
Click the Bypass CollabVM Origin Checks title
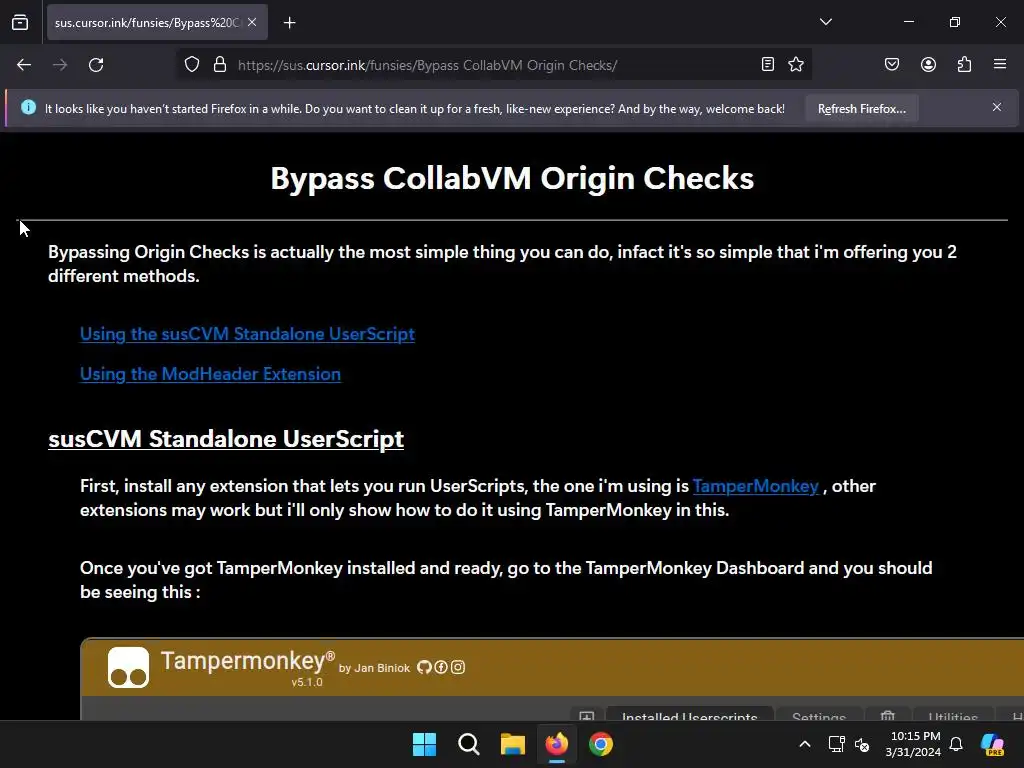point(512,178)
